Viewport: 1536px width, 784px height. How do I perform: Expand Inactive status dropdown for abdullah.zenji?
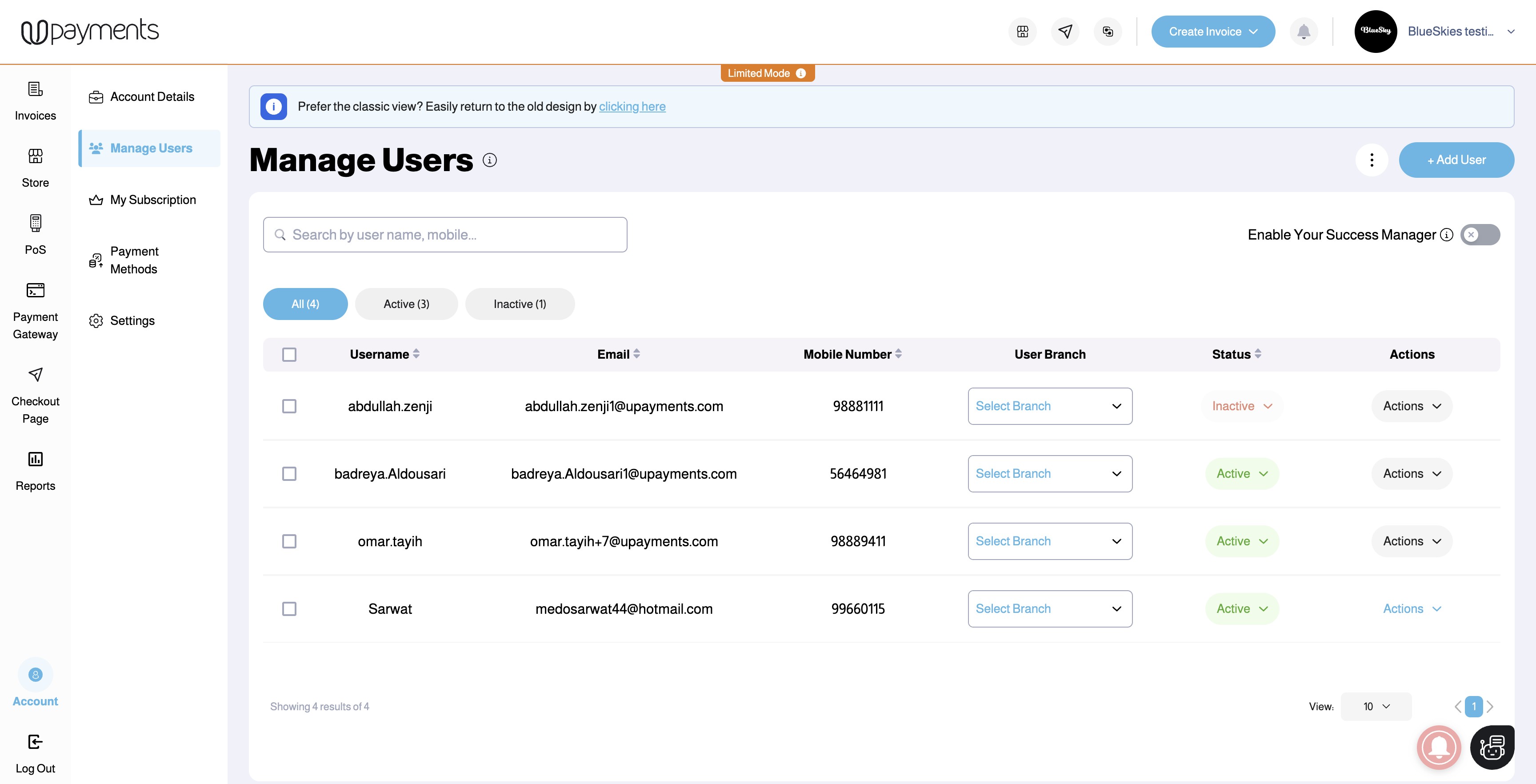1242,407
